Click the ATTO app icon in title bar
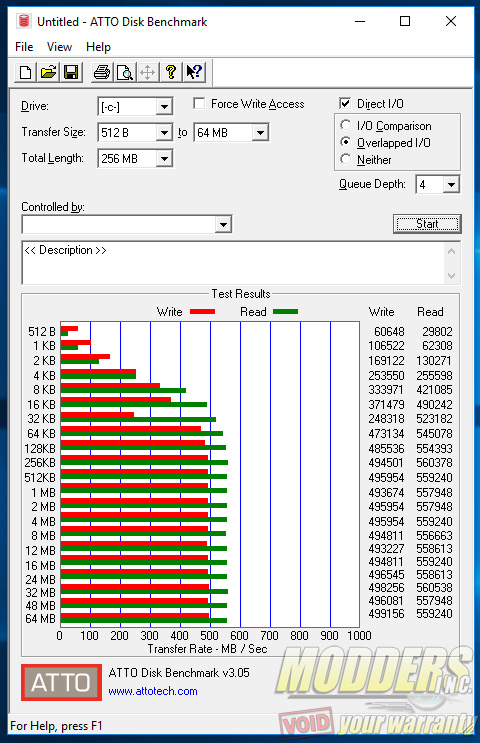 (x=23, y=21)
